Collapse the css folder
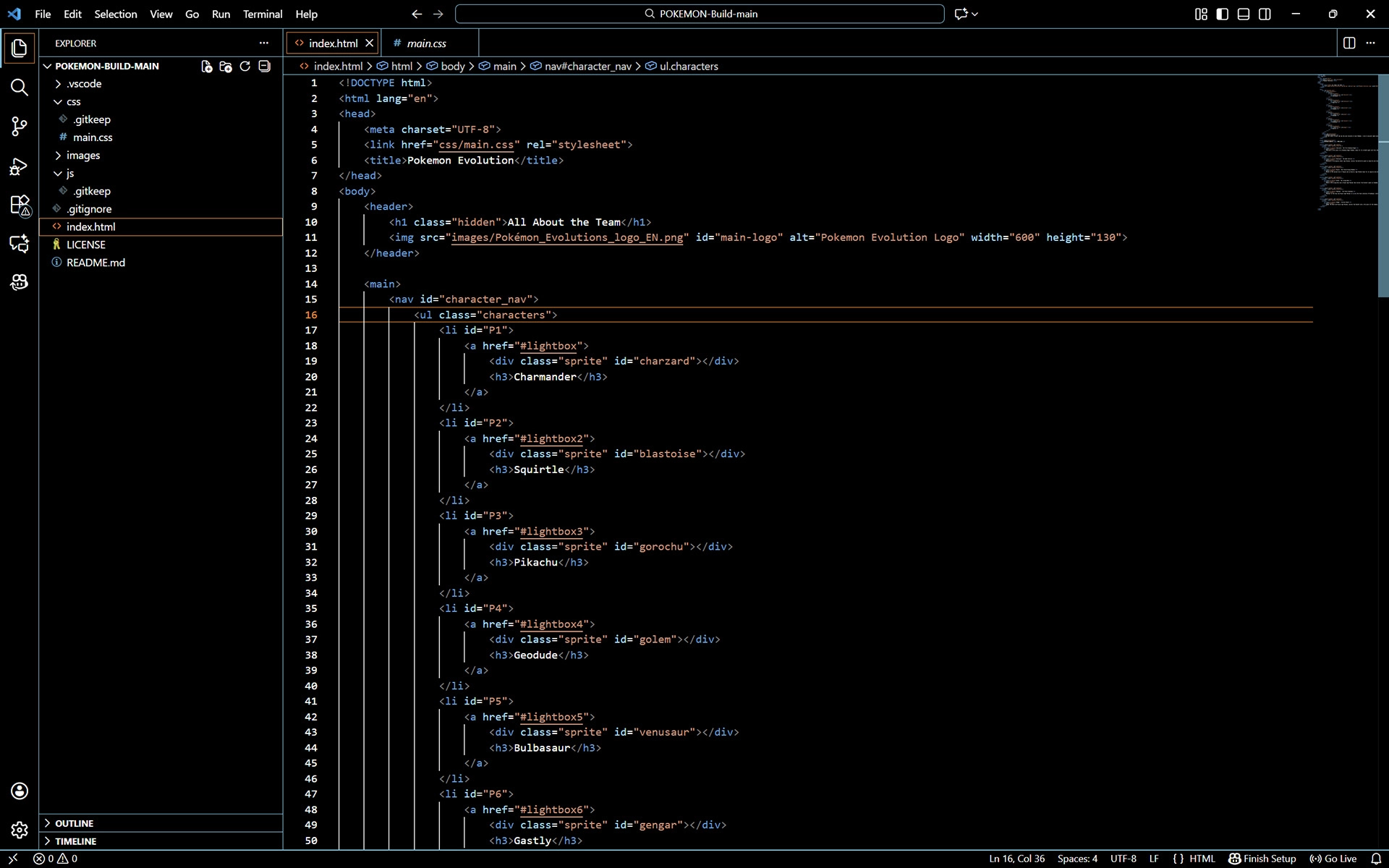1389x868 pixels. pos(73,101)
